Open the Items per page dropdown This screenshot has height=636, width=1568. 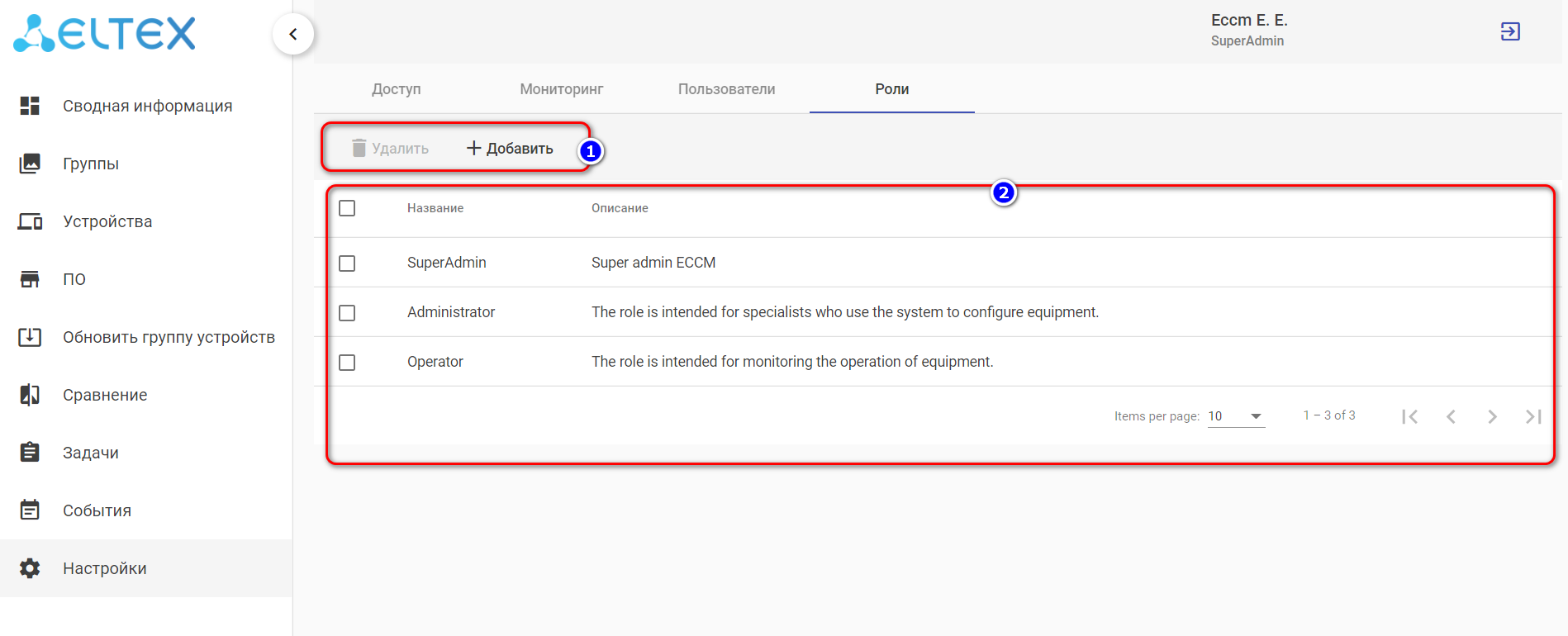pos(1236,416)
